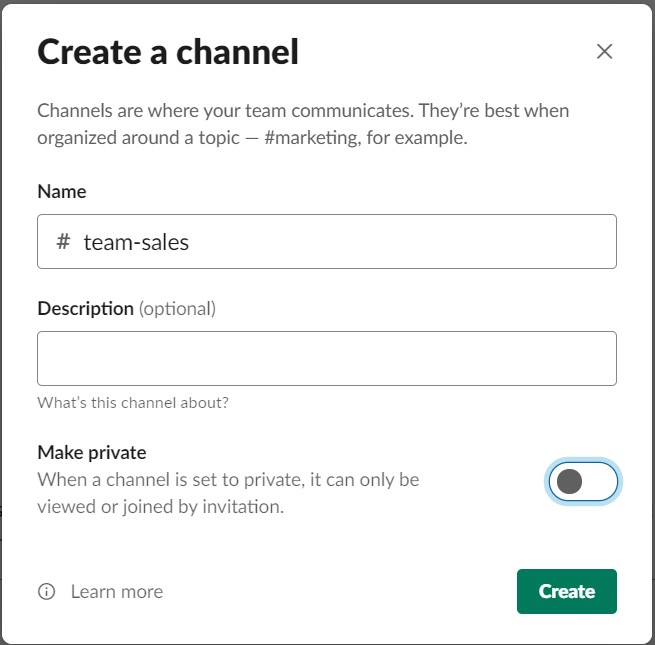
Task: Click the Description input field
Action: click(327, 358)
